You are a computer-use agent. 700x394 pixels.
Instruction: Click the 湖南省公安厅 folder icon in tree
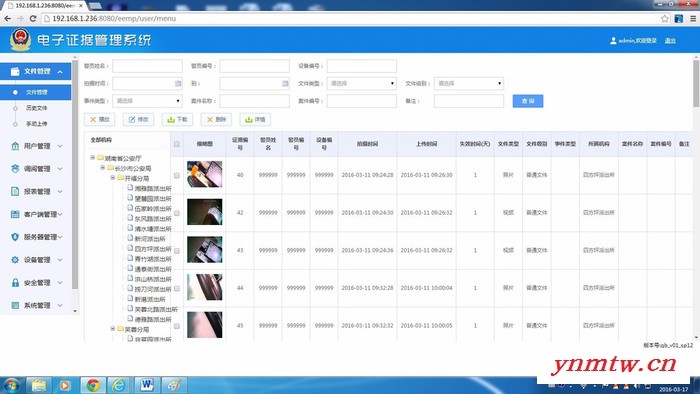click(x=100, y=158)
